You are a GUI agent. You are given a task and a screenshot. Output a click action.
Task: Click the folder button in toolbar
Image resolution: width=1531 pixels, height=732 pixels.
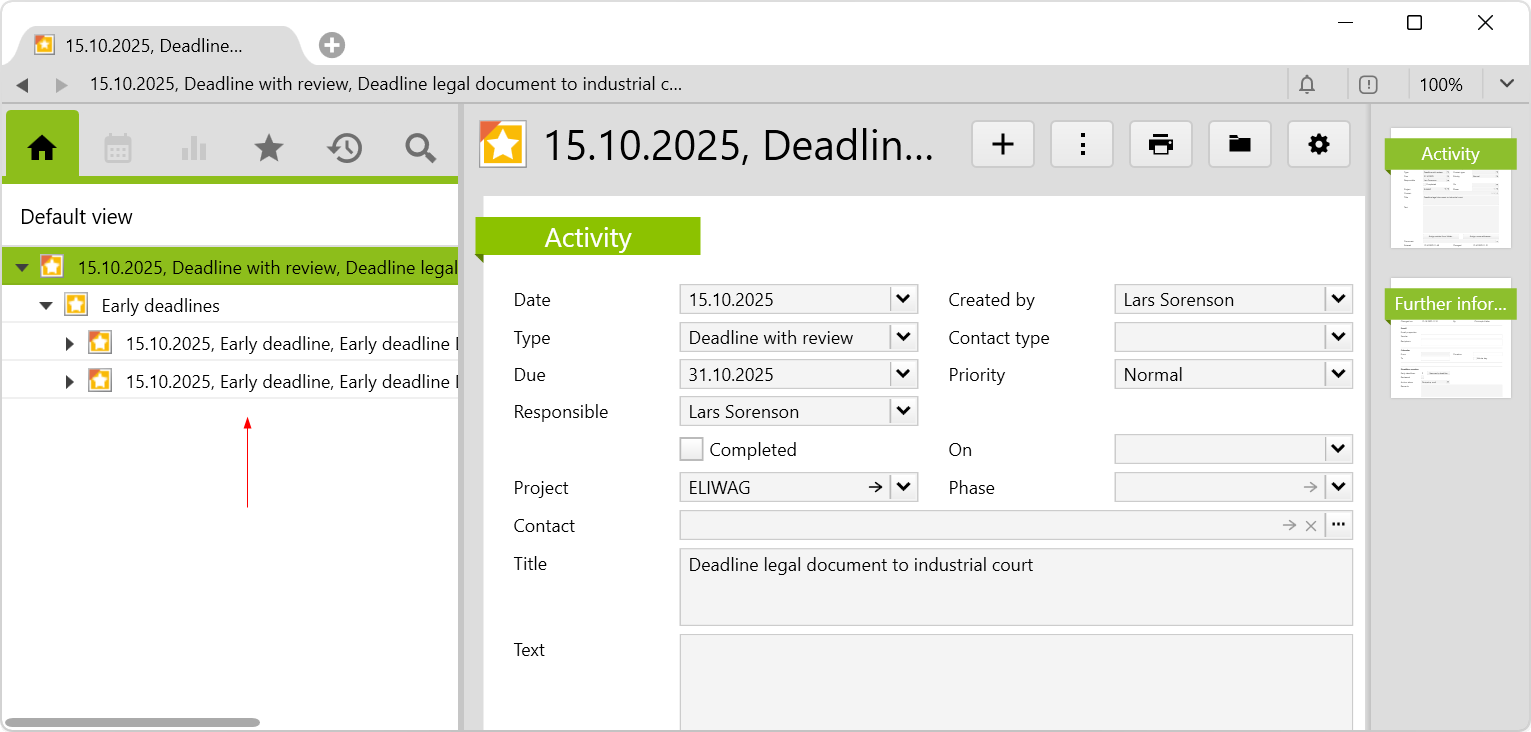click(1240, 145)
